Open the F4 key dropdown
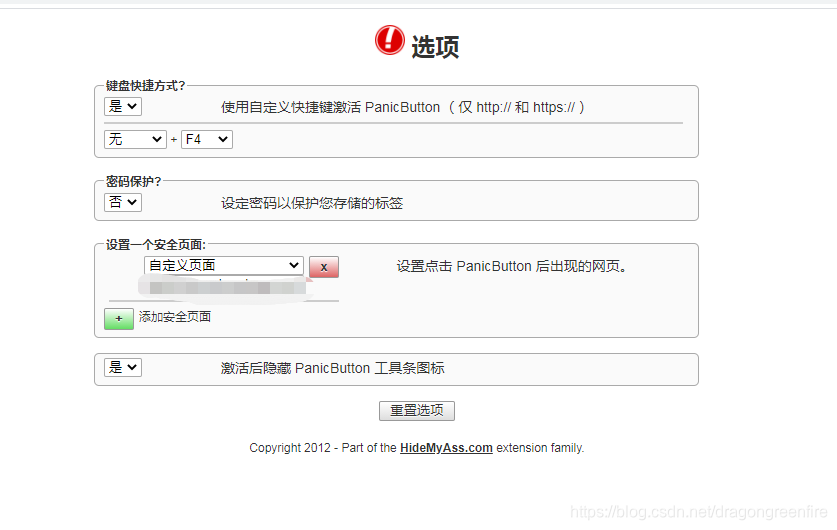The image size is (837, 530). [x=207, y=139]
